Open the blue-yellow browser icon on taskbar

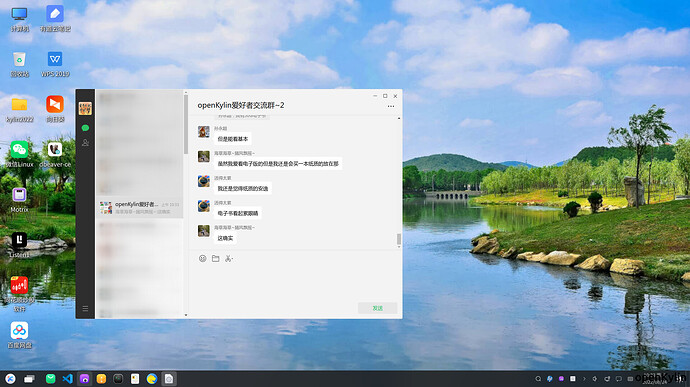(x=152, y=379)
